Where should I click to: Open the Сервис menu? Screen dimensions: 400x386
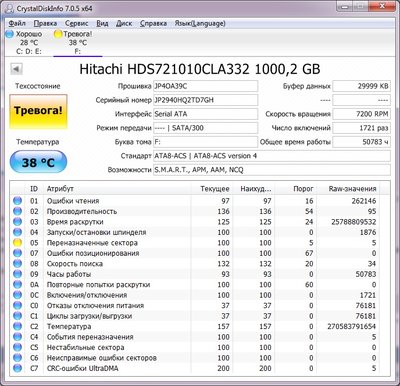click(x=76, y=23)
